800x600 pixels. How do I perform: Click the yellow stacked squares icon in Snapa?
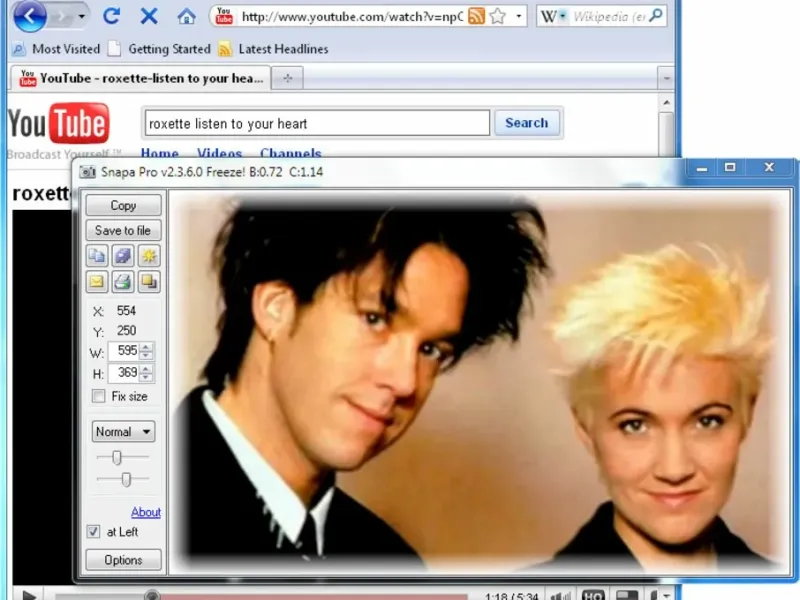149,282
